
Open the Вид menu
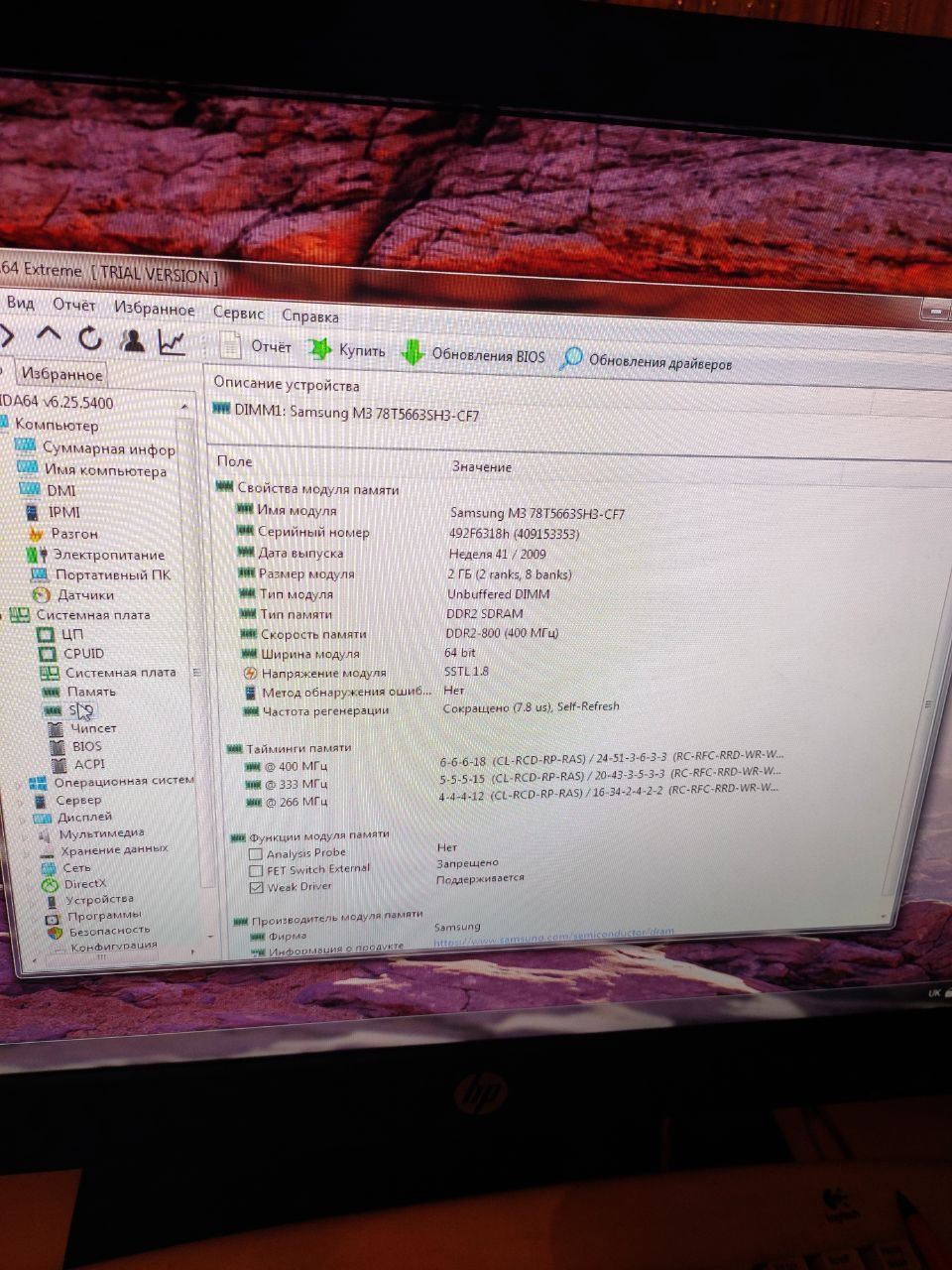pos(20,303)
